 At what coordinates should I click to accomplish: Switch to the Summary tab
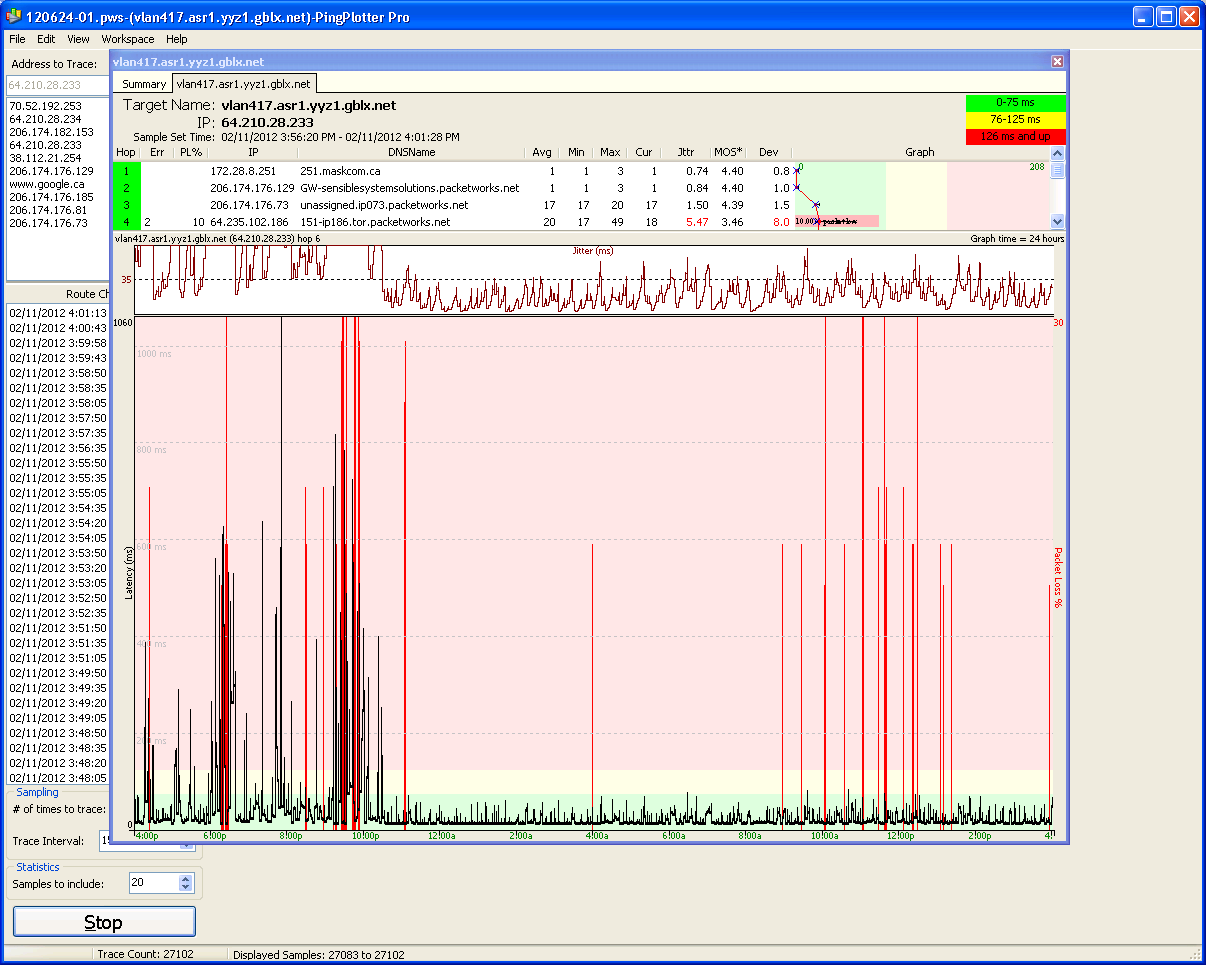(144, 84)
